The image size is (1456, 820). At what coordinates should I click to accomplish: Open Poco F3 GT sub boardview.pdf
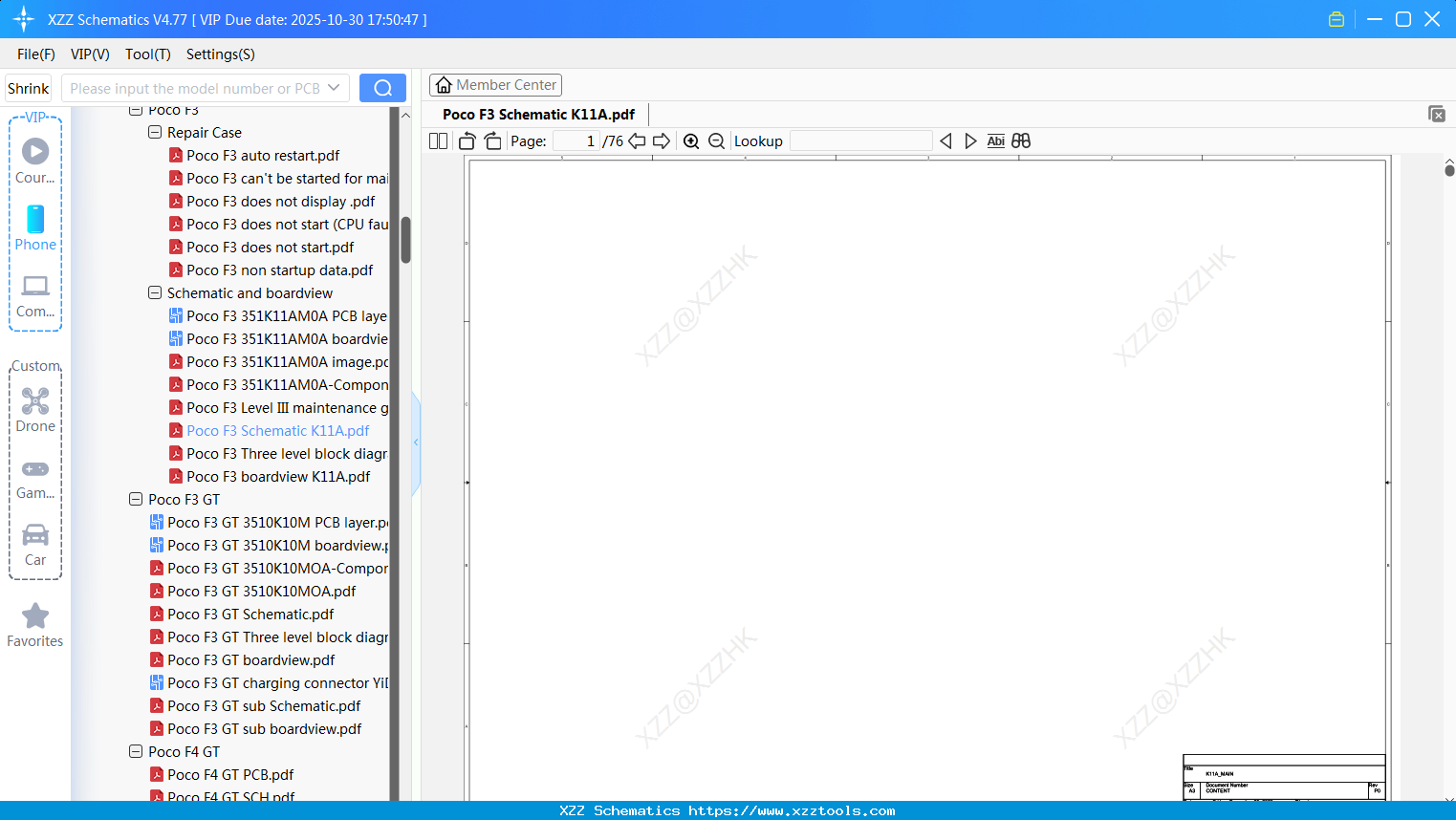click(x=264, y=729)
